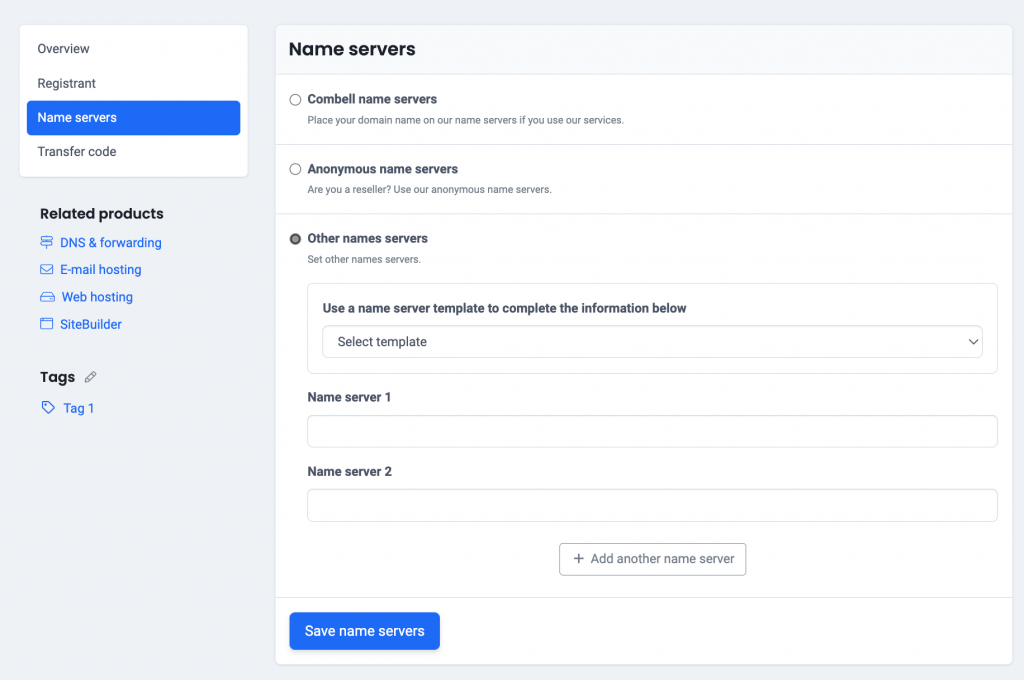Click the plus icon in Add another name server
The image size is (1024, 680).
point(579,559)
